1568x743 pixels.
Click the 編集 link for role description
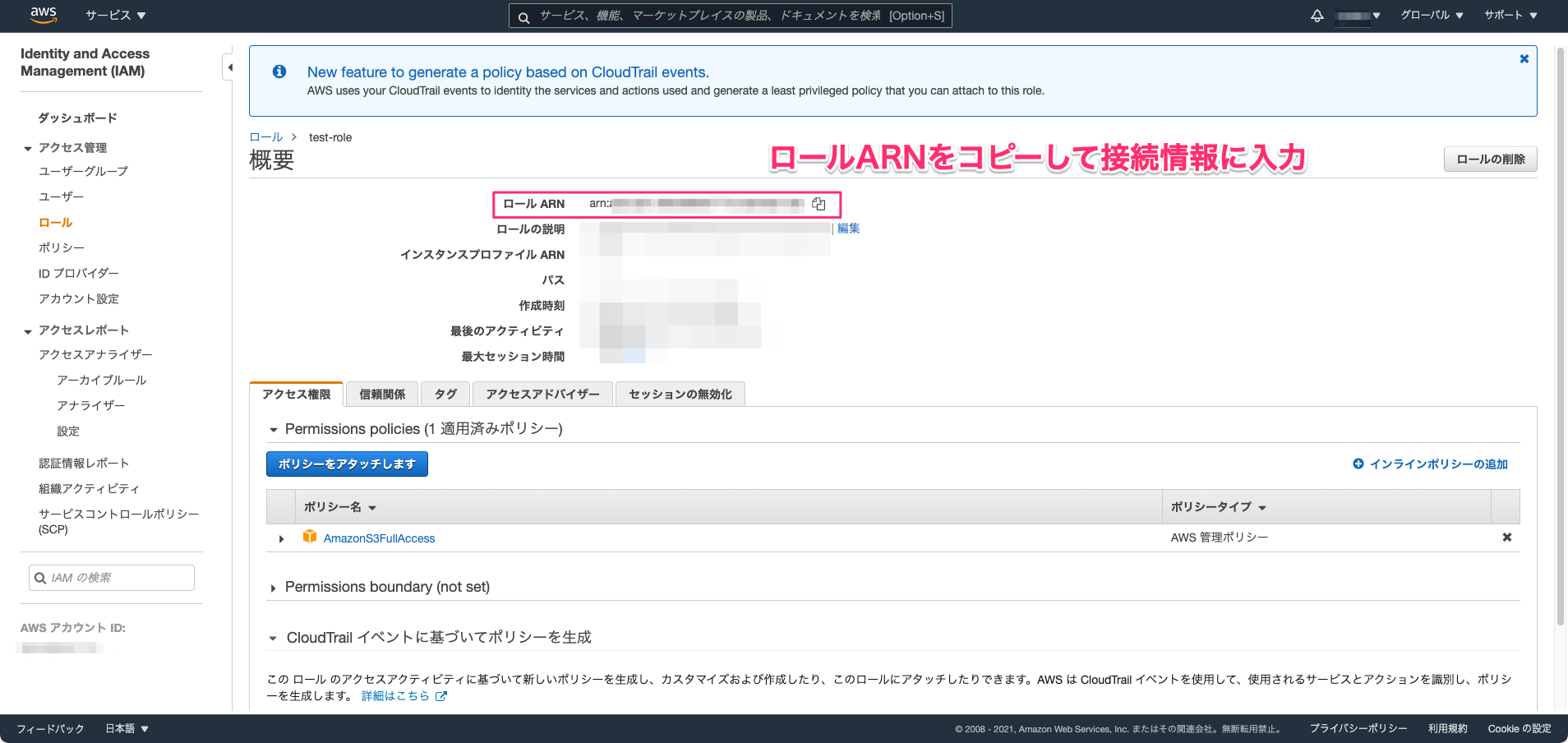848,228
